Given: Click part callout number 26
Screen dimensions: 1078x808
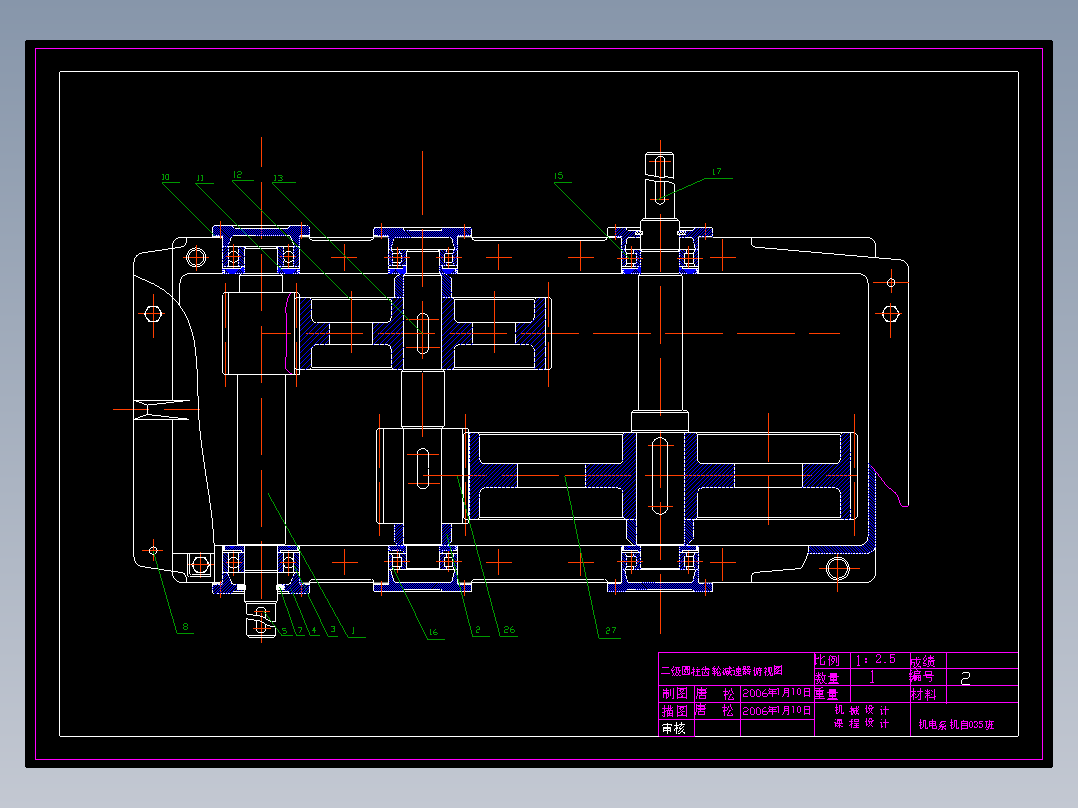Looking at the screenshot, I should 509,630.
